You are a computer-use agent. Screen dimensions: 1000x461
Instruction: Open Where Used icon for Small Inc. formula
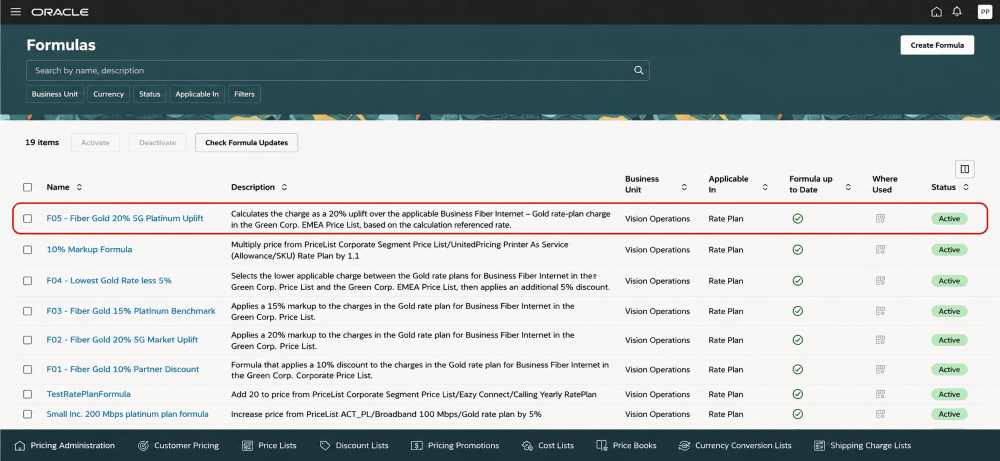pyautogui.click(x=881, y=414)
